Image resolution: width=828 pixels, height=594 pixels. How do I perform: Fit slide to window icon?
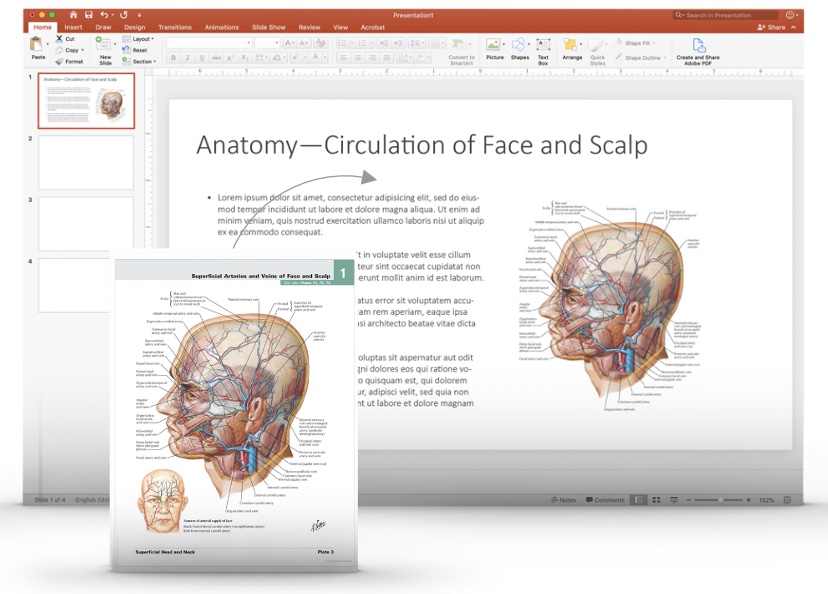(x=787, y=499)
